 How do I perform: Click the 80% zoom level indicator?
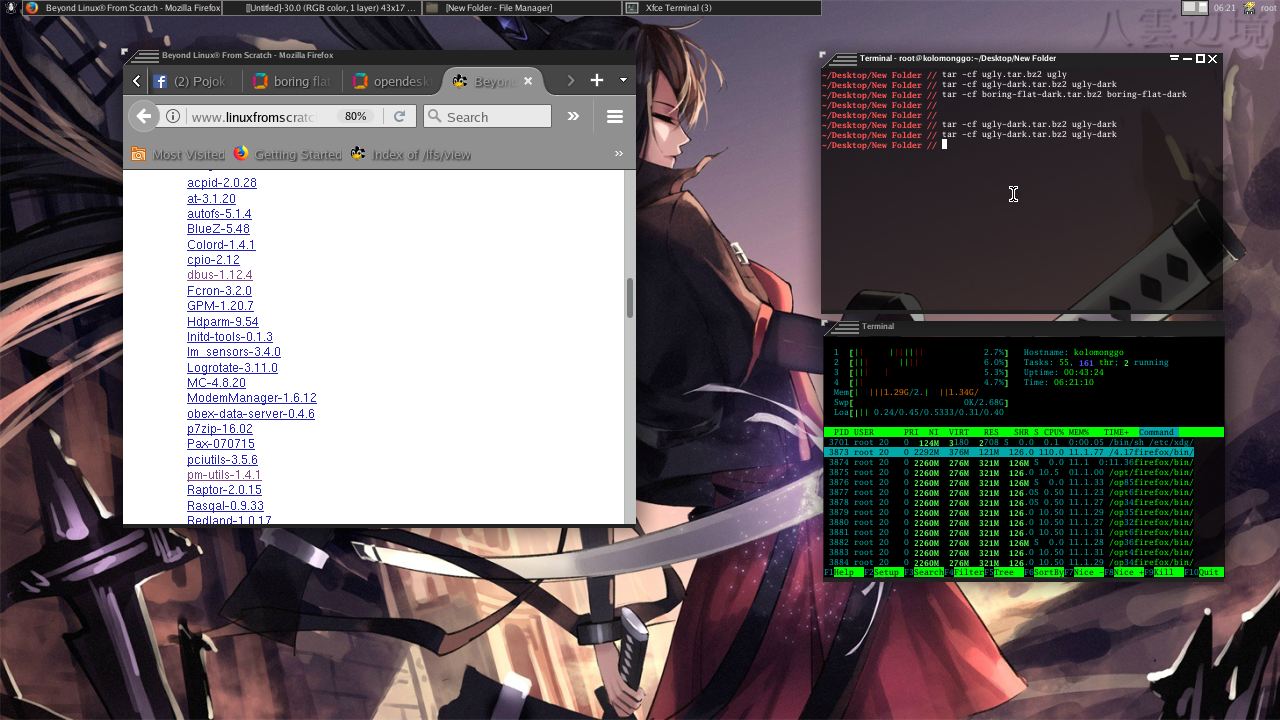pyautogui.click(x=356, y=116)
